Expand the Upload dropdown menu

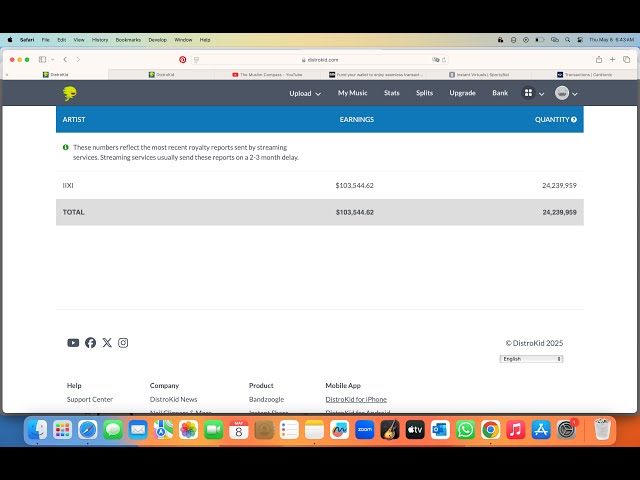coord(305,93)
